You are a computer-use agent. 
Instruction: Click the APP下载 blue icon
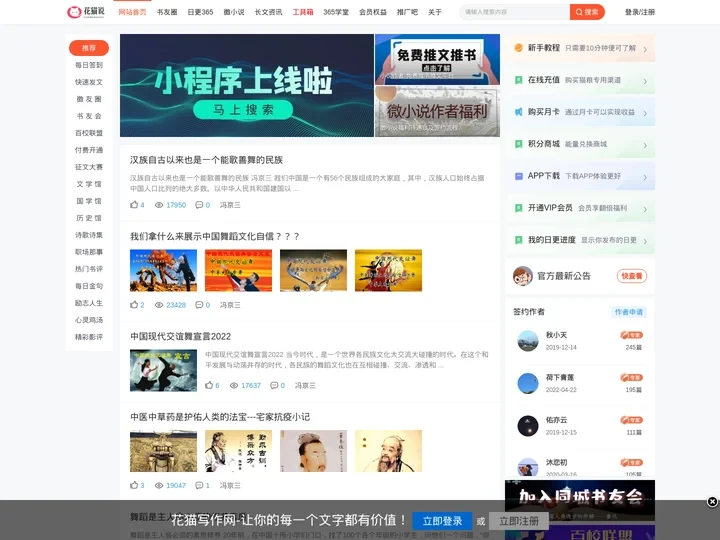(x=518, y=176)
